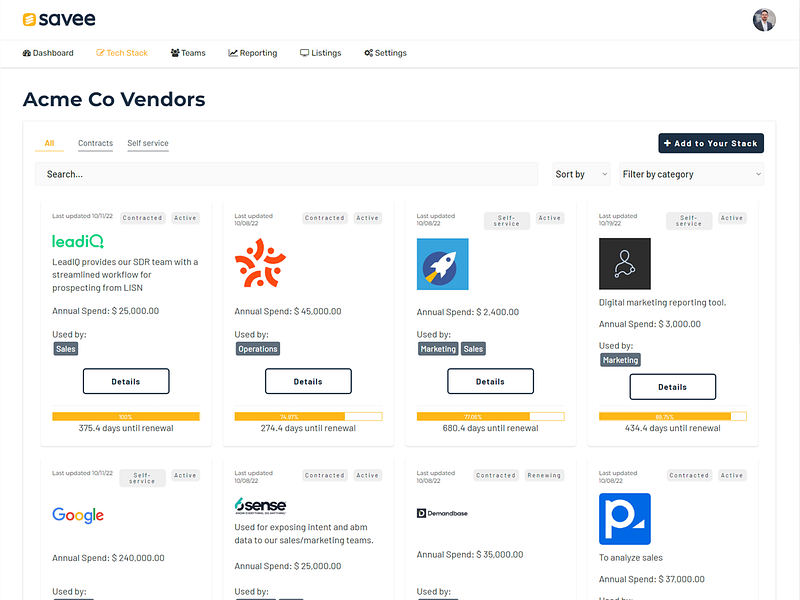
Task: Click 'Annual Spend: $ 240,000.00' text
Action: coord(108,558)
